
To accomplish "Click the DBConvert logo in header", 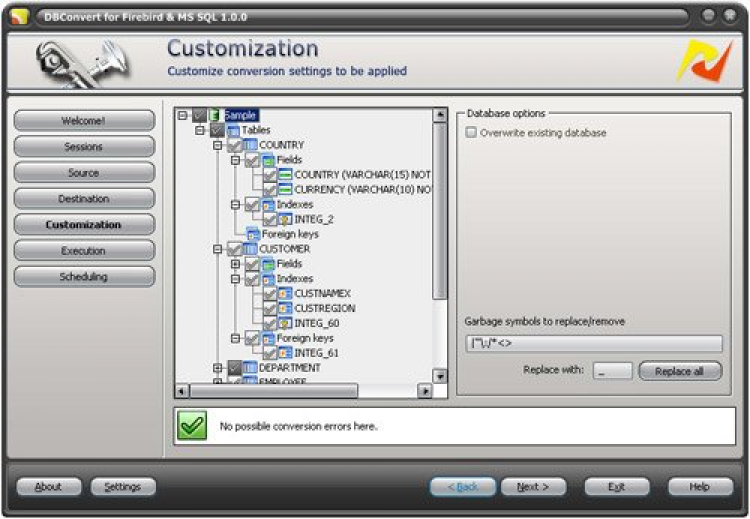I will pos(705,62).
